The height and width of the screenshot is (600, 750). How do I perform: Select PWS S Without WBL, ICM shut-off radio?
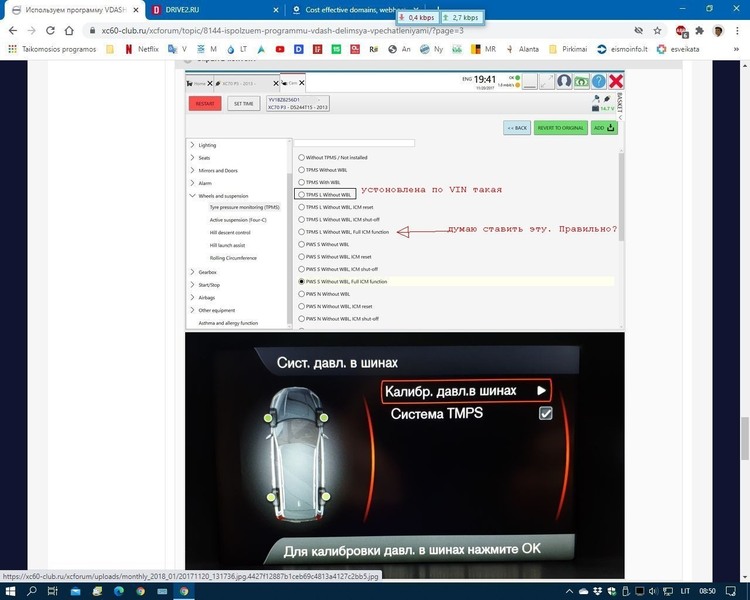click(301, 269)
